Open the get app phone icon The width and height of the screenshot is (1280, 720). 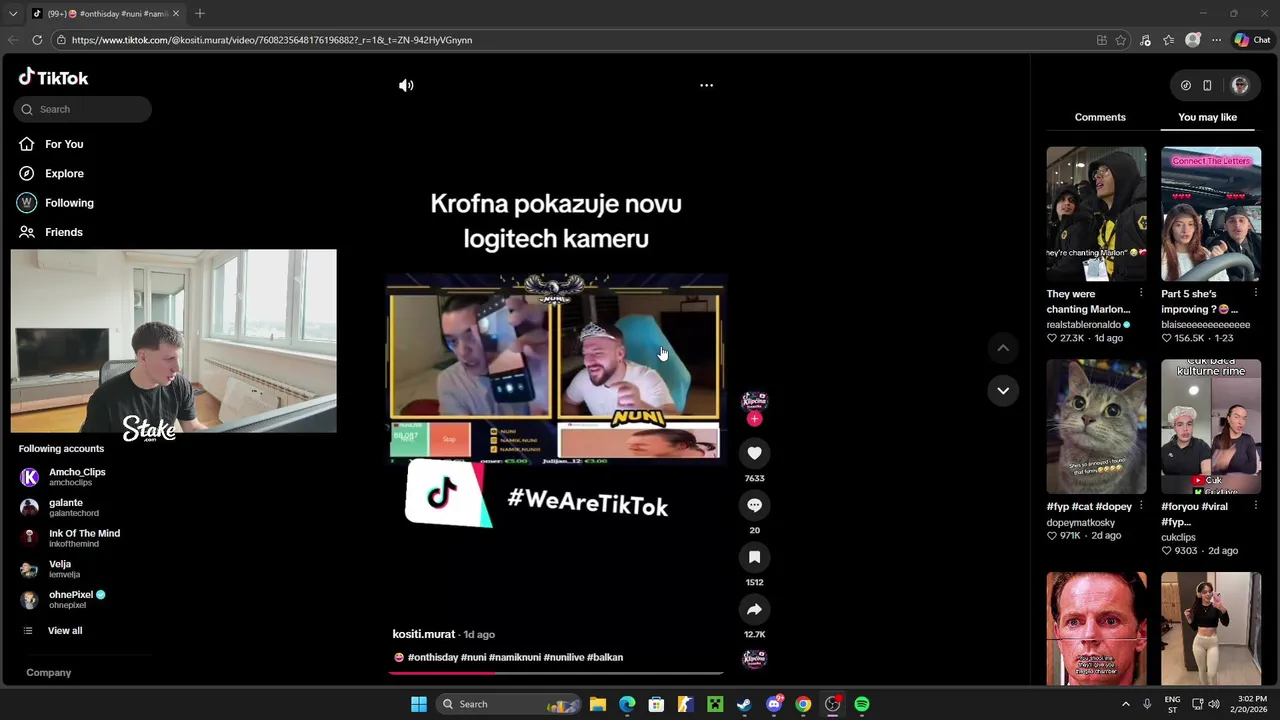coord(1207,85)
